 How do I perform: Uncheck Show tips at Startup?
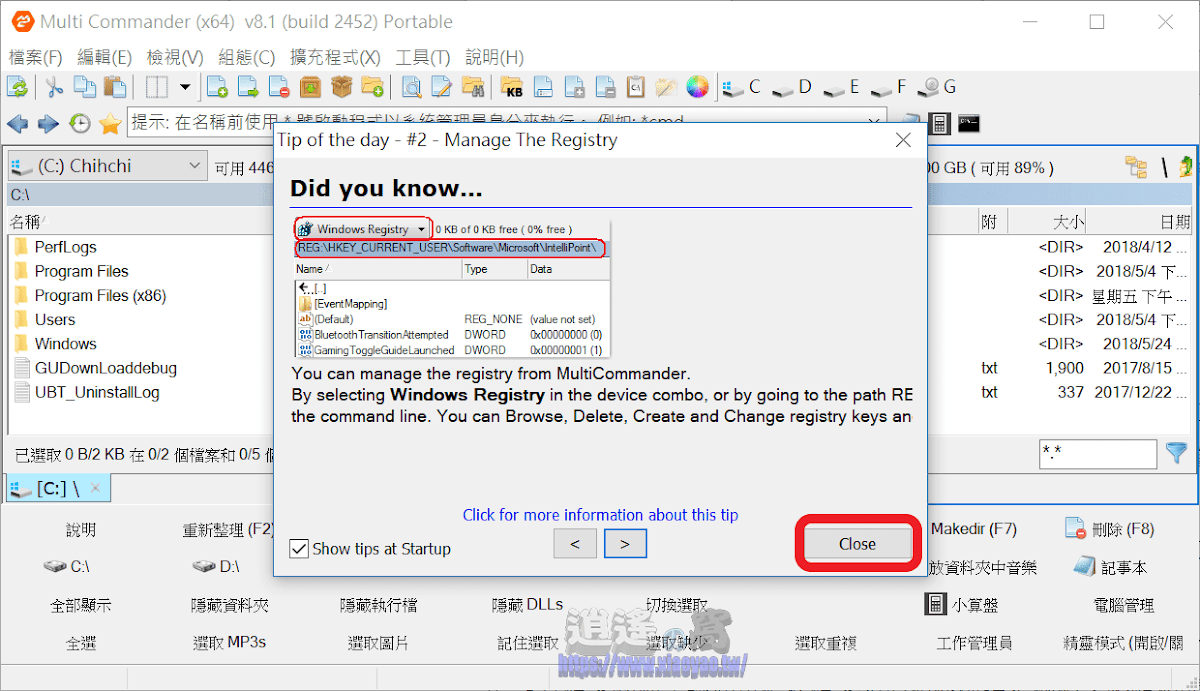298,548
